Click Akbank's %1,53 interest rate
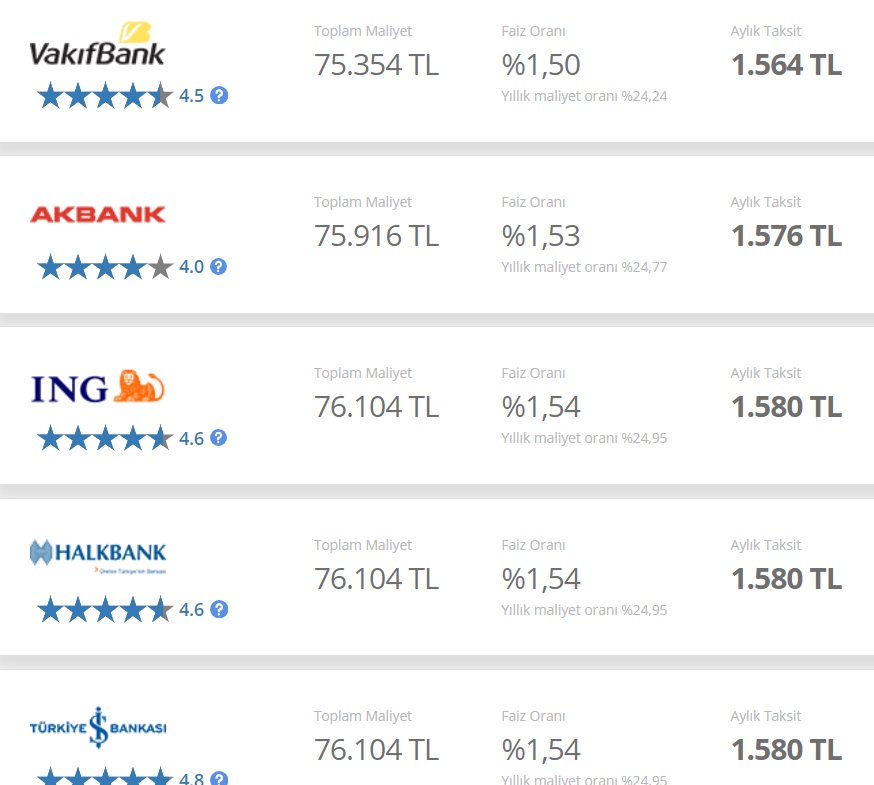The image size is (874, 785). [541, 236]
